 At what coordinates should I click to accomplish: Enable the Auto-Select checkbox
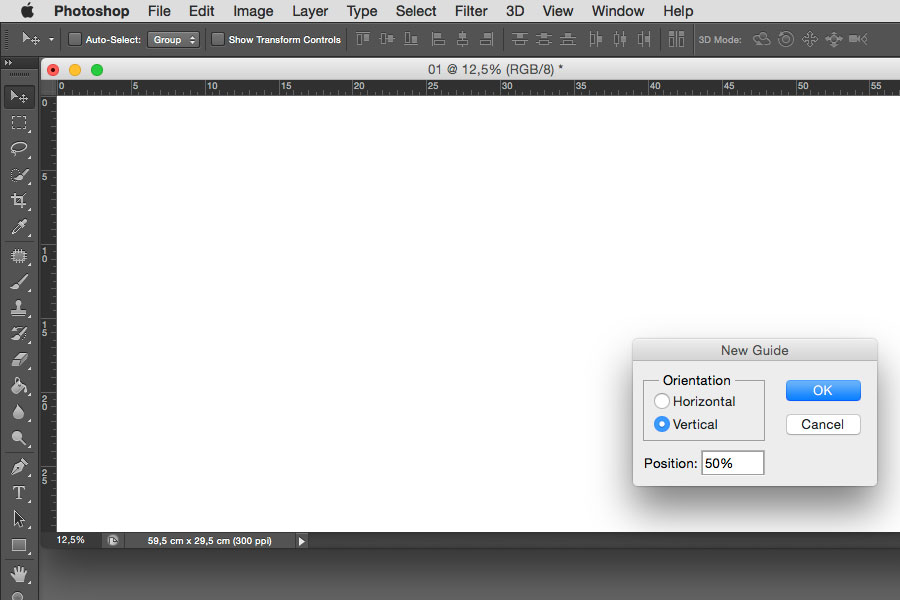pyautogui.click(x=75, y=39)
